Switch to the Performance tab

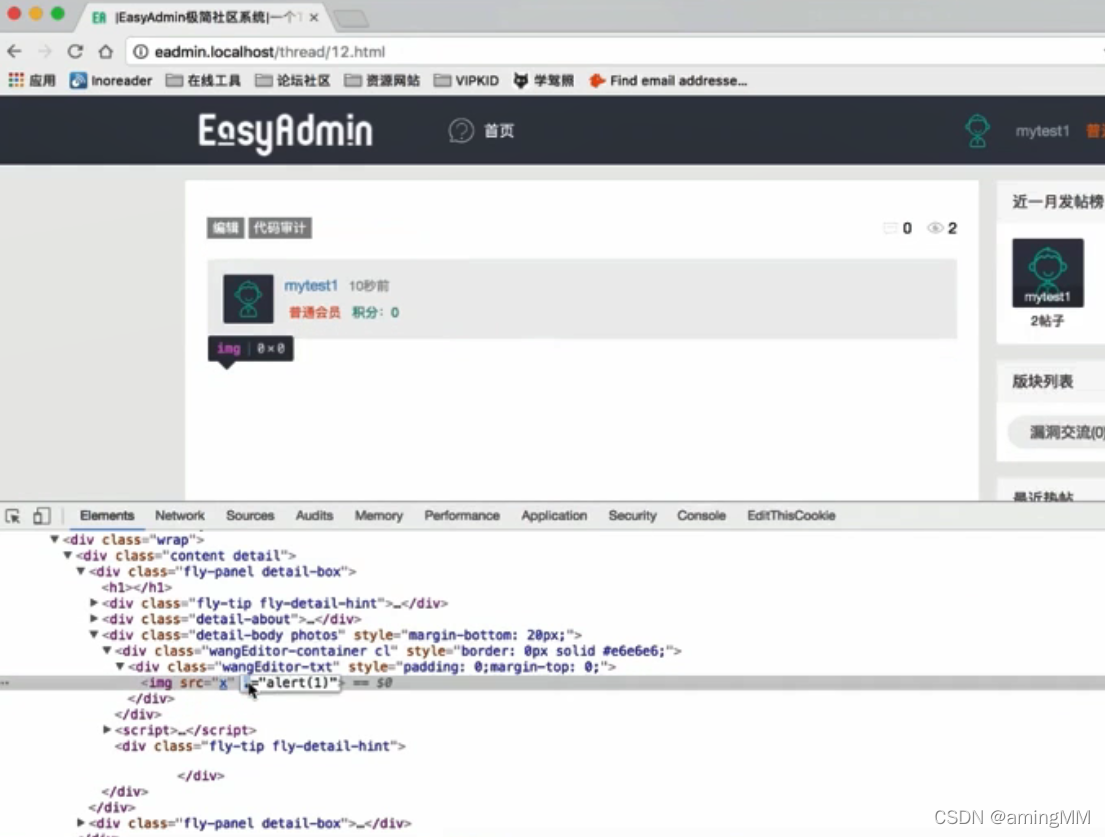pos(462,516)
